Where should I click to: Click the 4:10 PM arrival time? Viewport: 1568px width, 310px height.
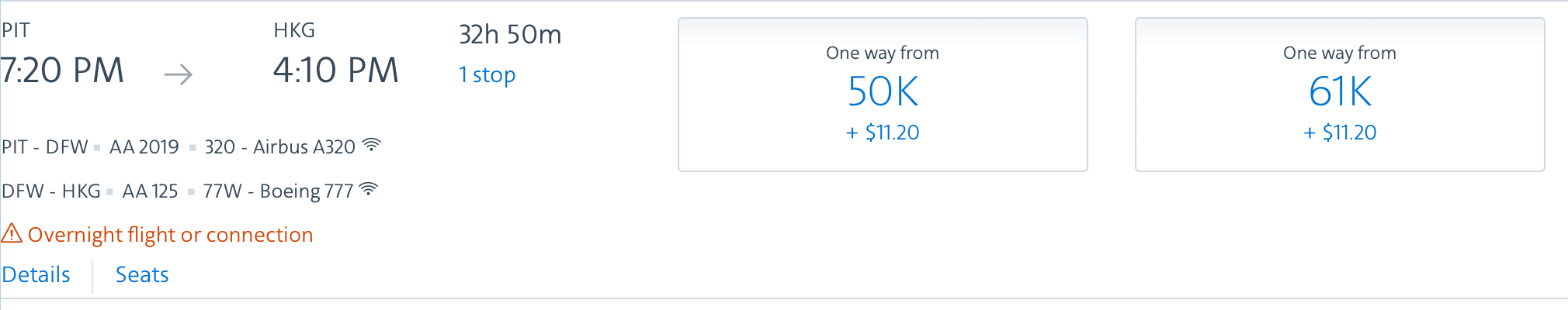pos(335,71)
